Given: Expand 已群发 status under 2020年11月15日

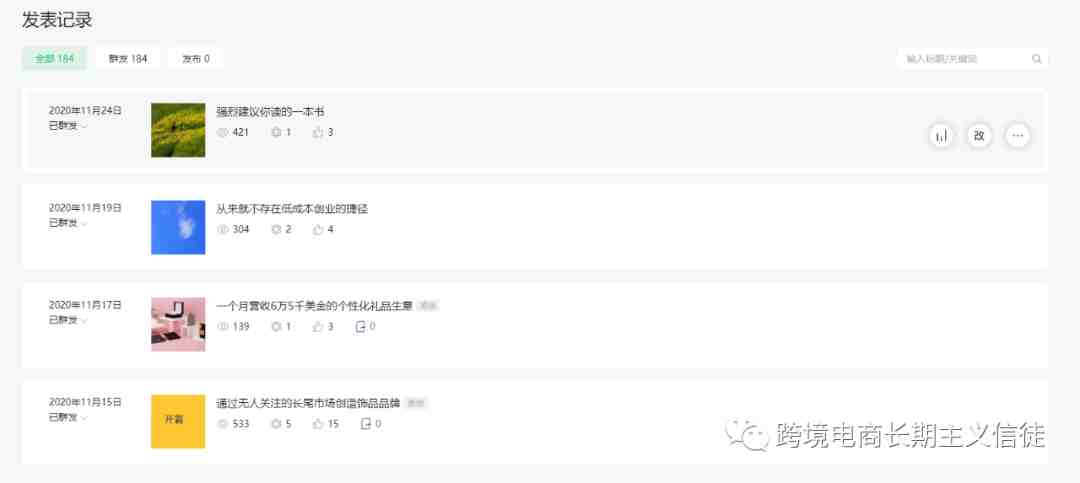Looking at the screenshot, I should (68, 418).
